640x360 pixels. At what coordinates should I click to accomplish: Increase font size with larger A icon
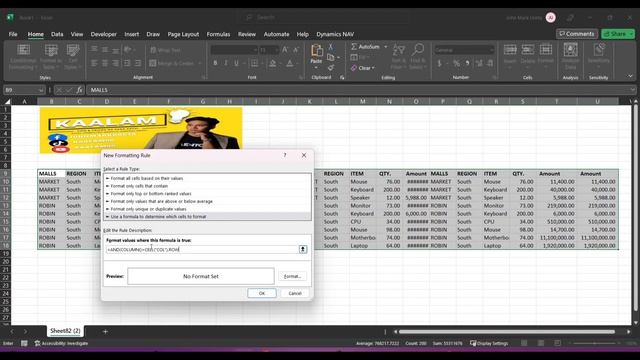click(285, 50)
